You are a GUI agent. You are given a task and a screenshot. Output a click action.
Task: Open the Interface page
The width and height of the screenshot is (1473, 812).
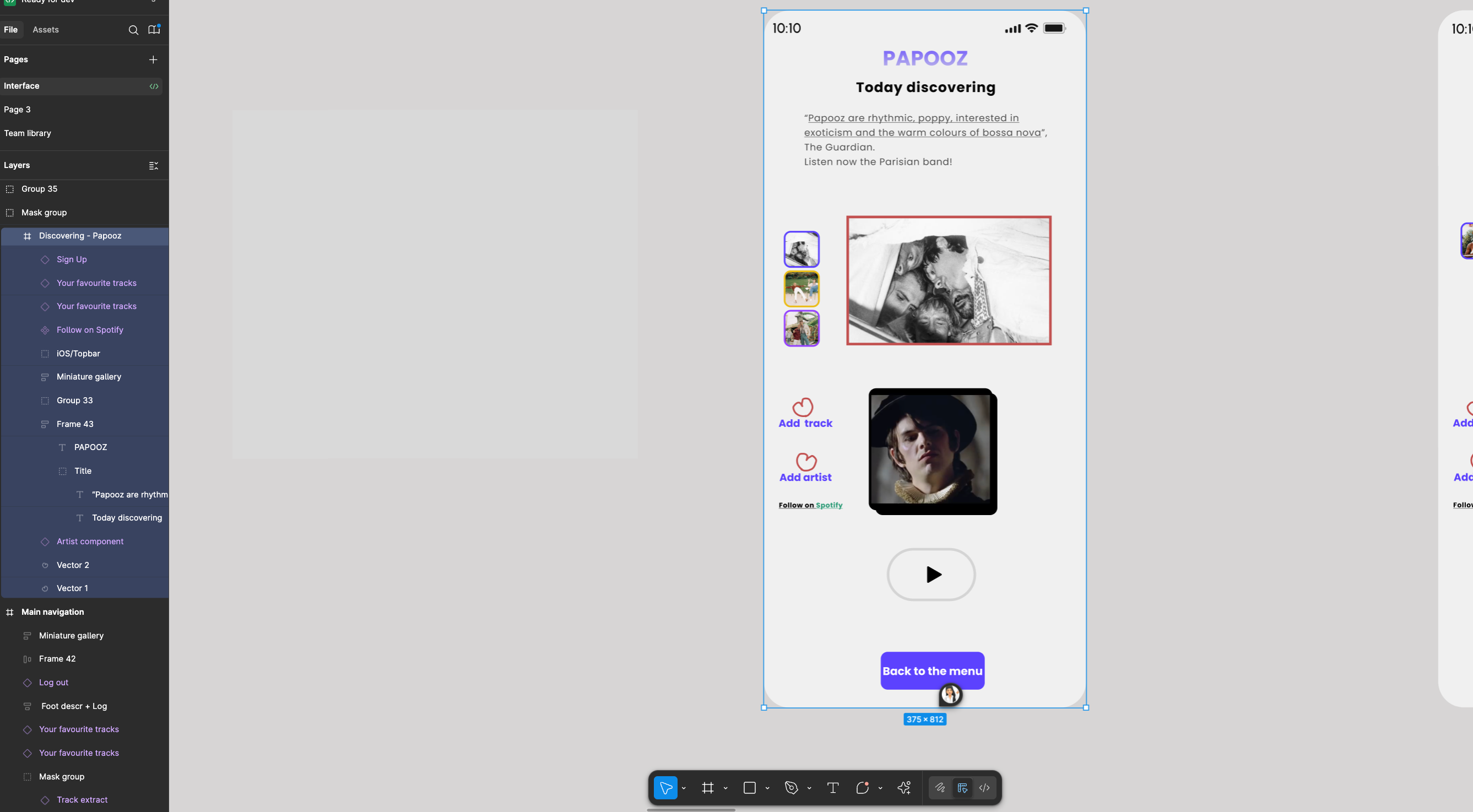[80, 86]
